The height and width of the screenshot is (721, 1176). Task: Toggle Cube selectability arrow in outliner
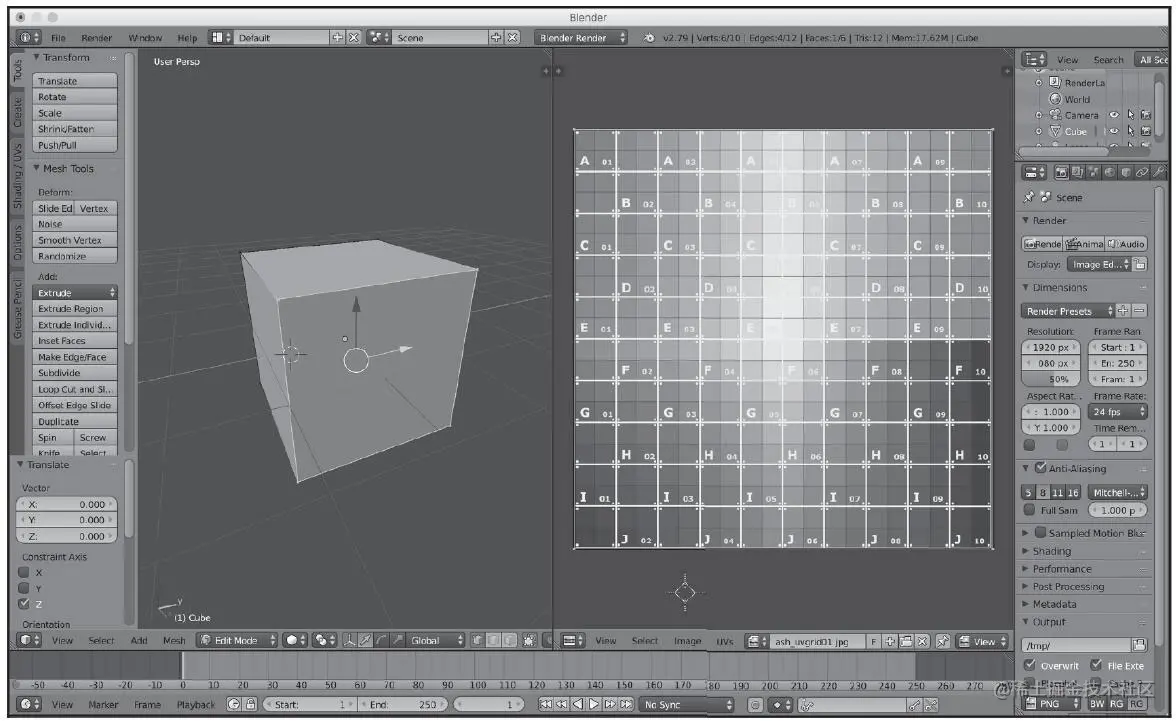coord(1130,131)
